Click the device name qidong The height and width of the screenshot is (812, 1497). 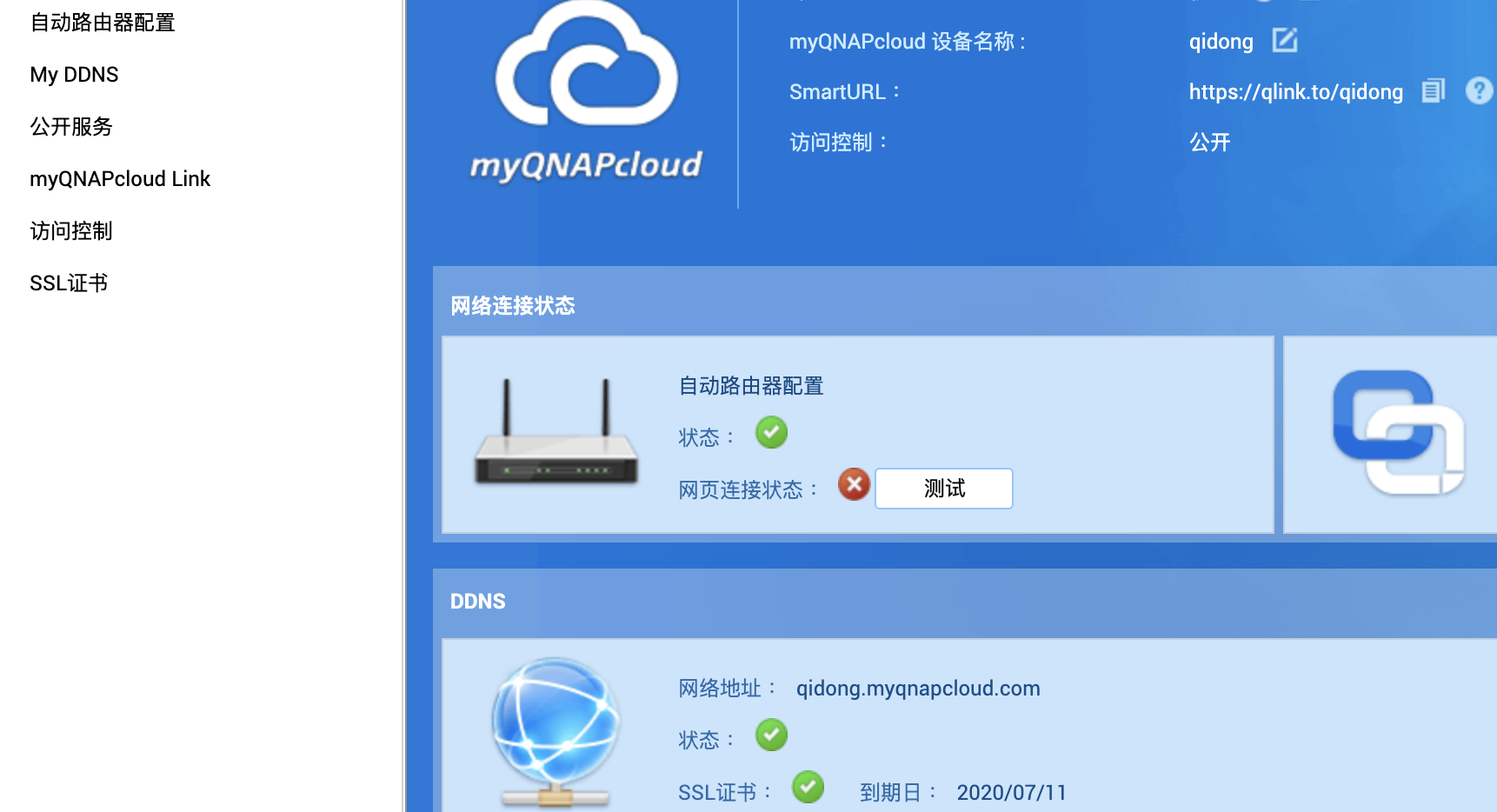point(1221,42)
